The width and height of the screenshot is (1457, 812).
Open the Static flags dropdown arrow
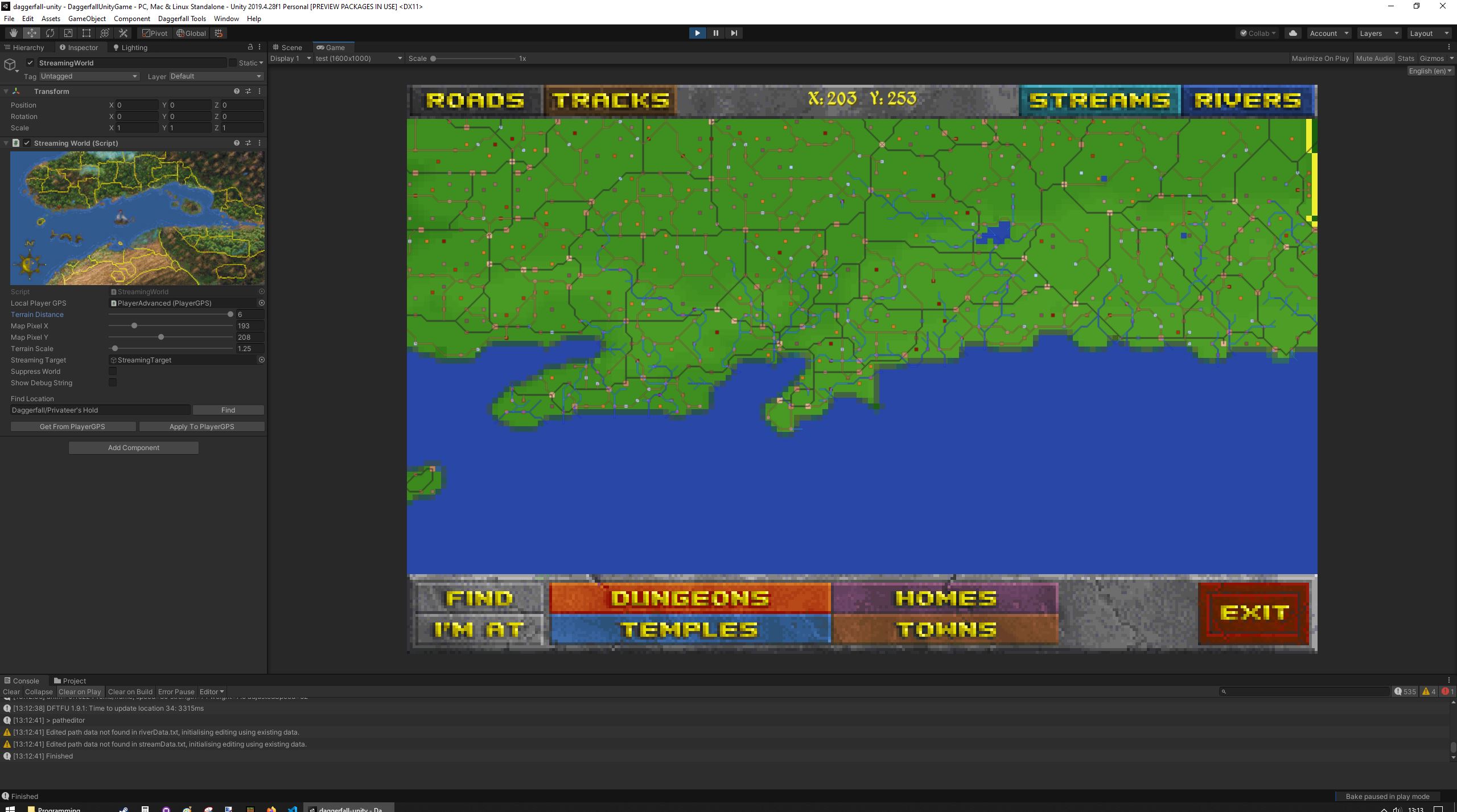click(261, 63)
